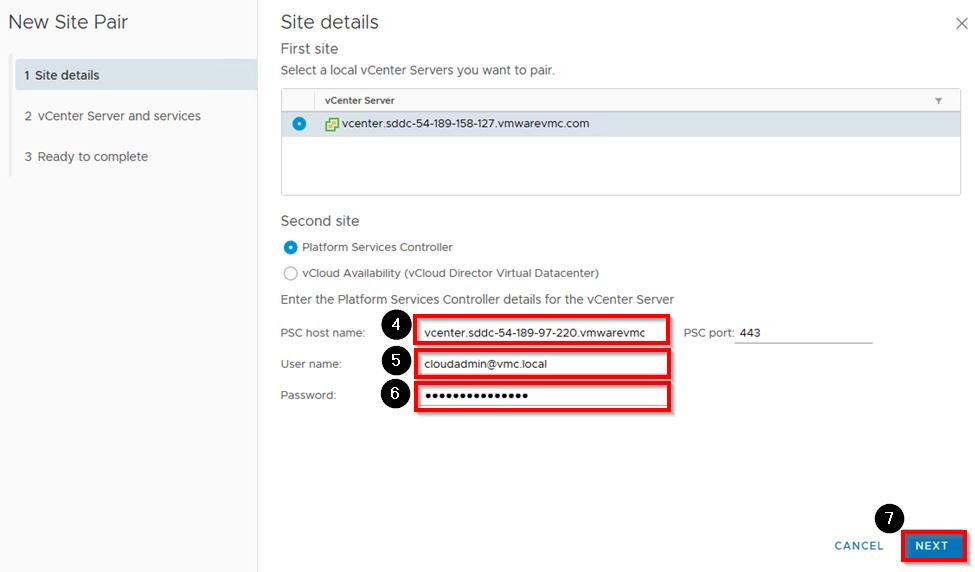Focus the User name field with cloudadmin@vmc.local
The image size is (975, 572).
[540, 364]
